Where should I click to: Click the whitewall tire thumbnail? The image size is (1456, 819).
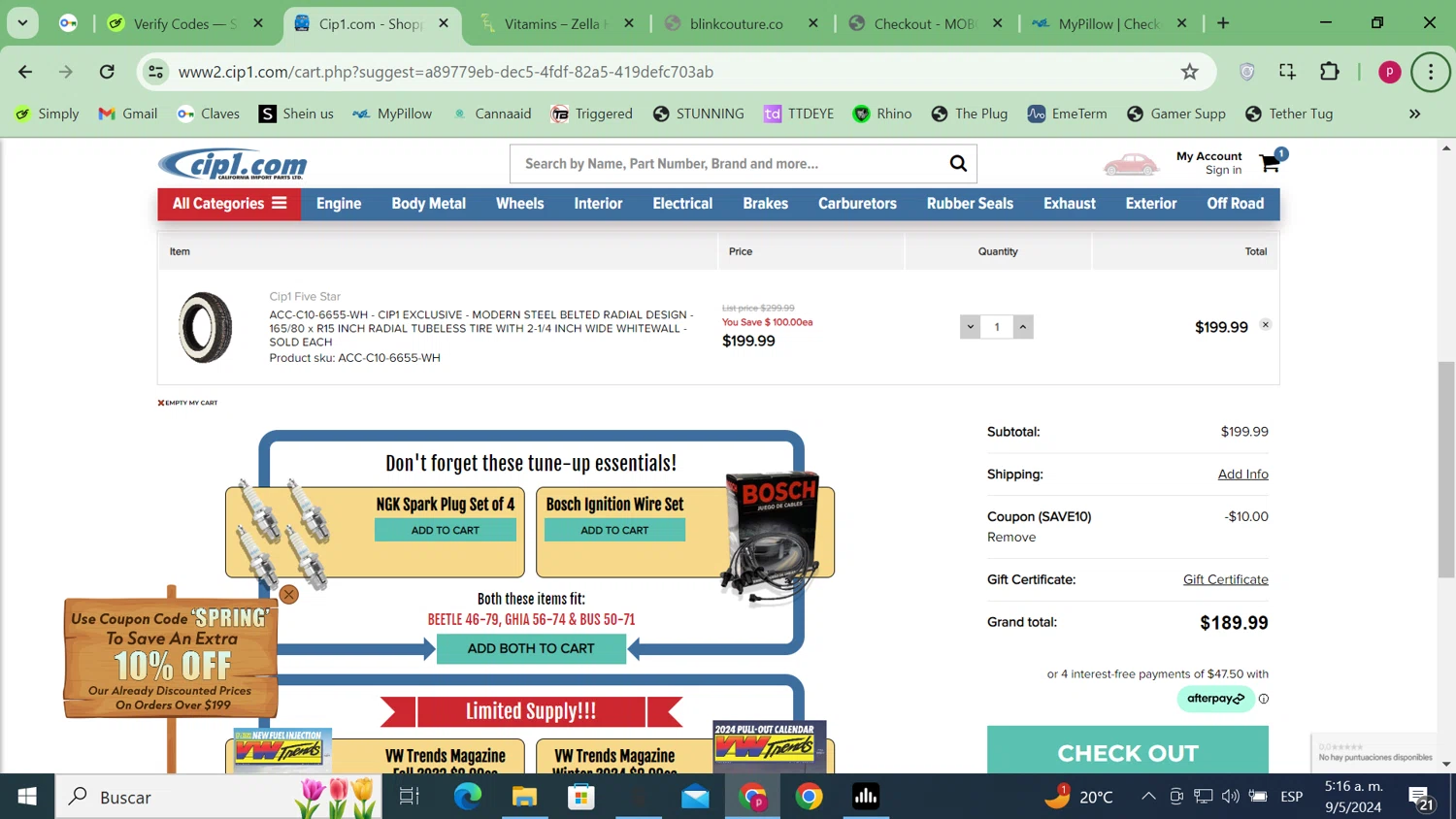(x=206, y=328)
